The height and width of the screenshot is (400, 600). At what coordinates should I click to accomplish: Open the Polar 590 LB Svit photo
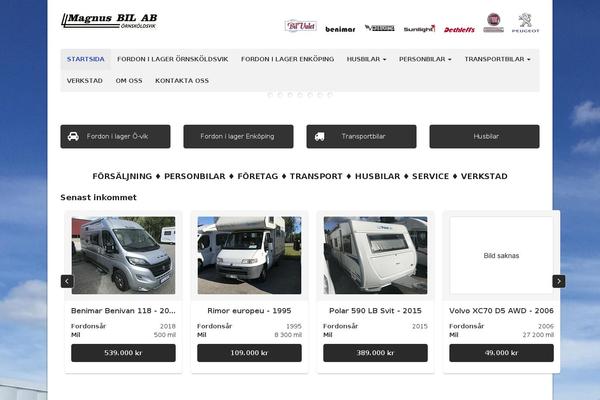tap(375, 255)
